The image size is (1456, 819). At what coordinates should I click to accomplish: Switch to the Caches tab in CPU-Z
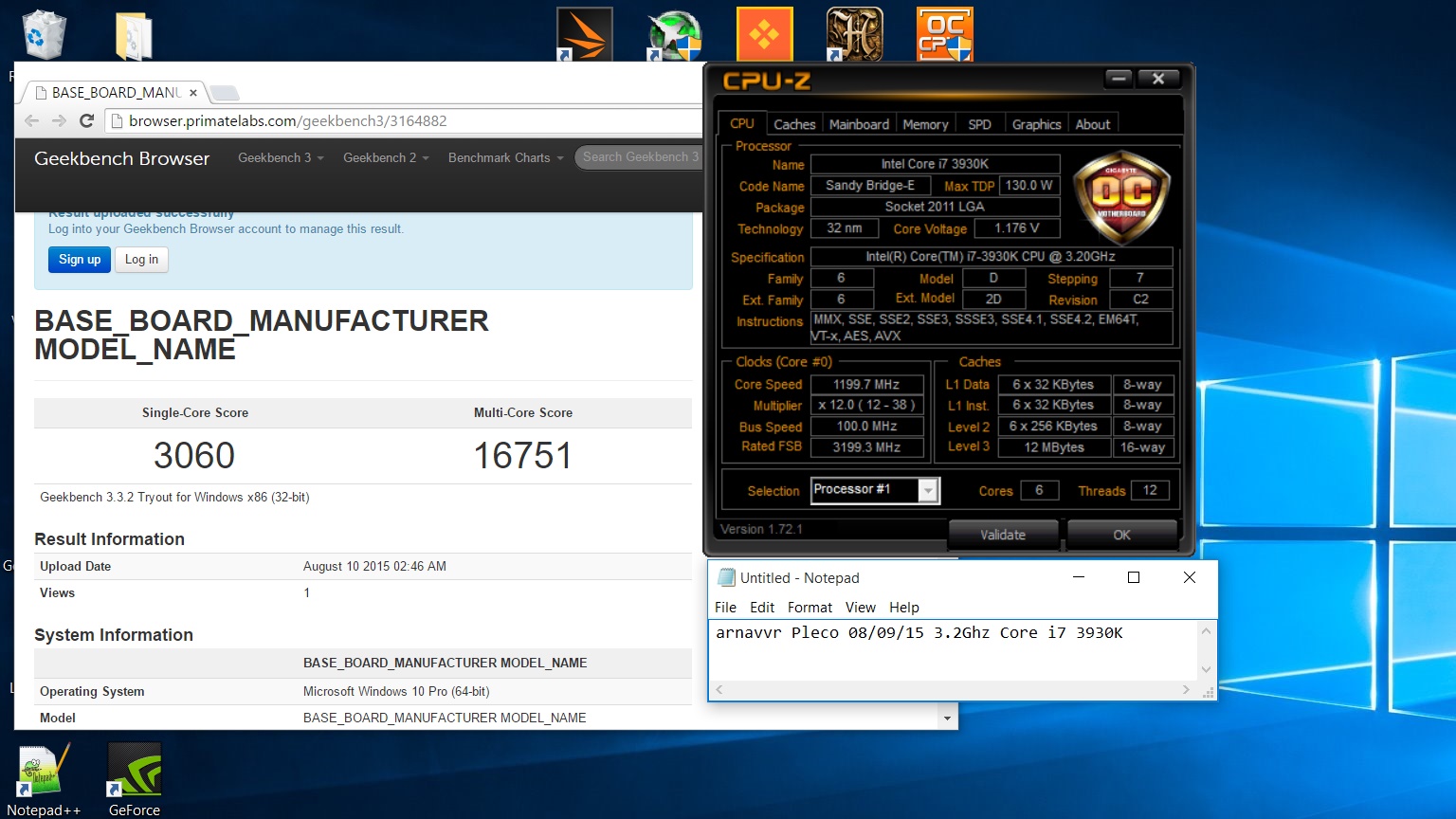[x=794, y=124]
